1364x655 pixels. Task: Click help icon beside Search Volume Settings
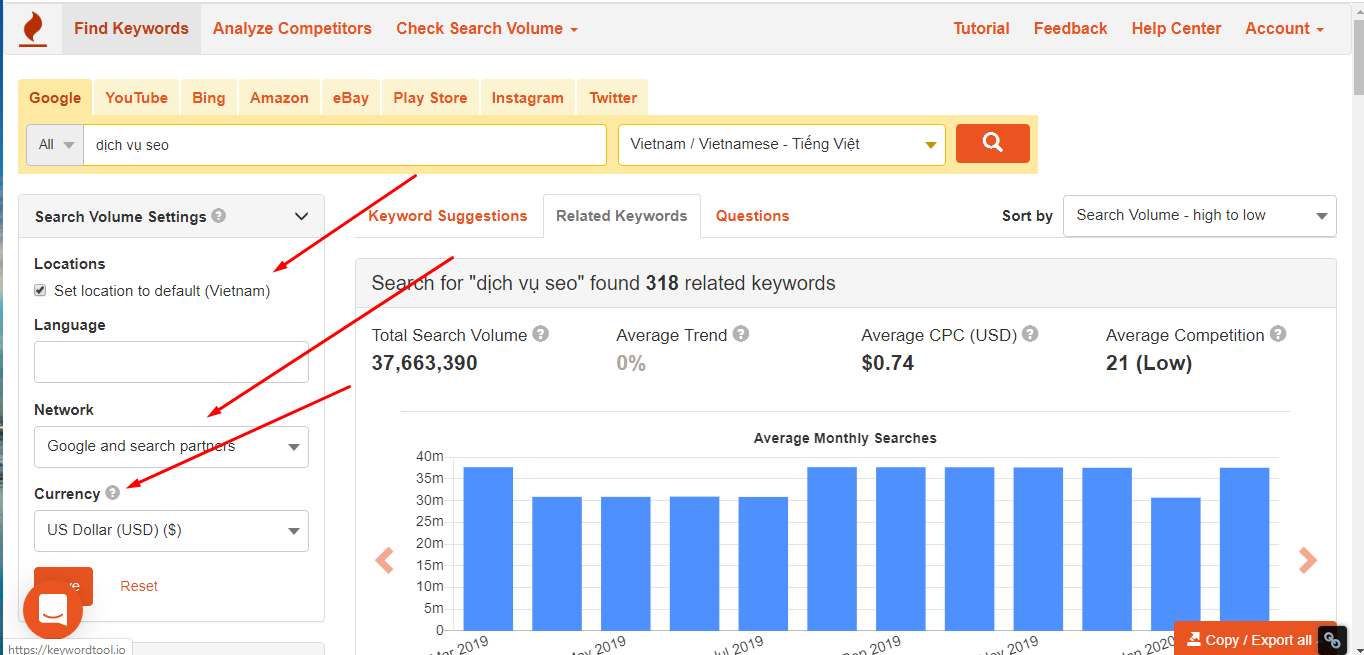tap(219, 216)
